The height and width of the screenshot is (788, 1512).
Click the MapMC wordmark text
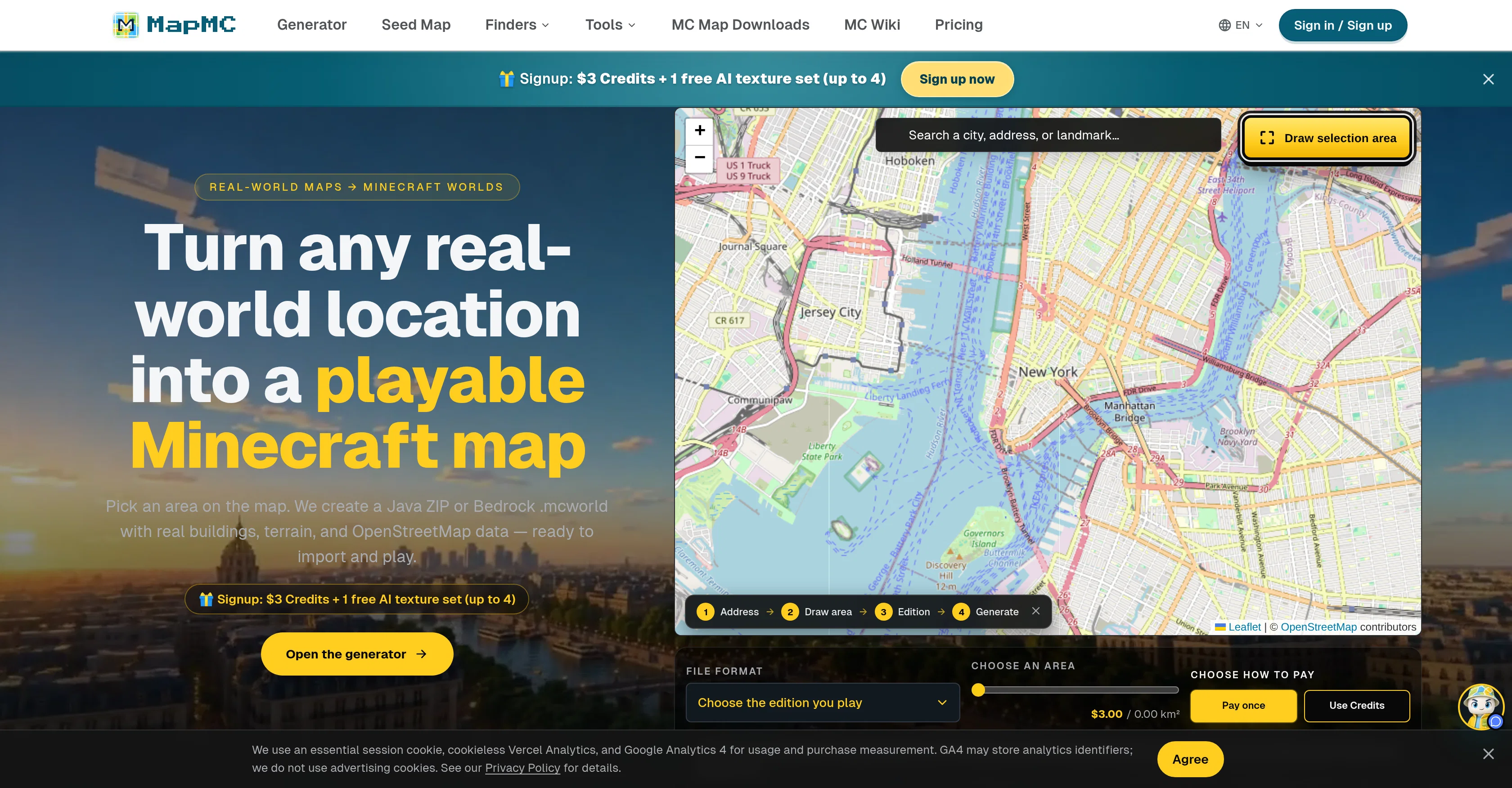click(x=191, y=25)
